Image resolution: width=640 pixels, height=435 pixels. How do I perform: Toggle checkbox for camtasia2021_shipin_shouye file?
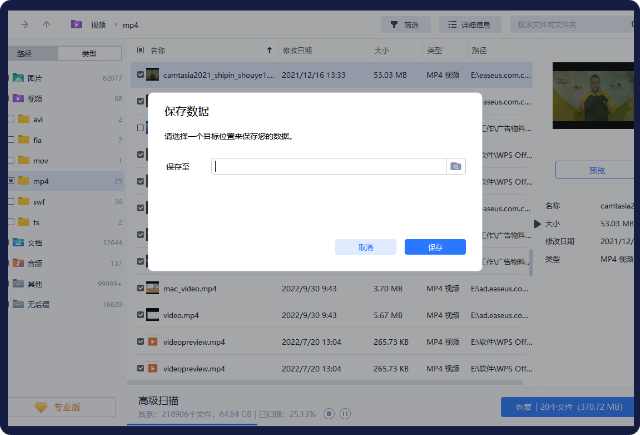140,74
